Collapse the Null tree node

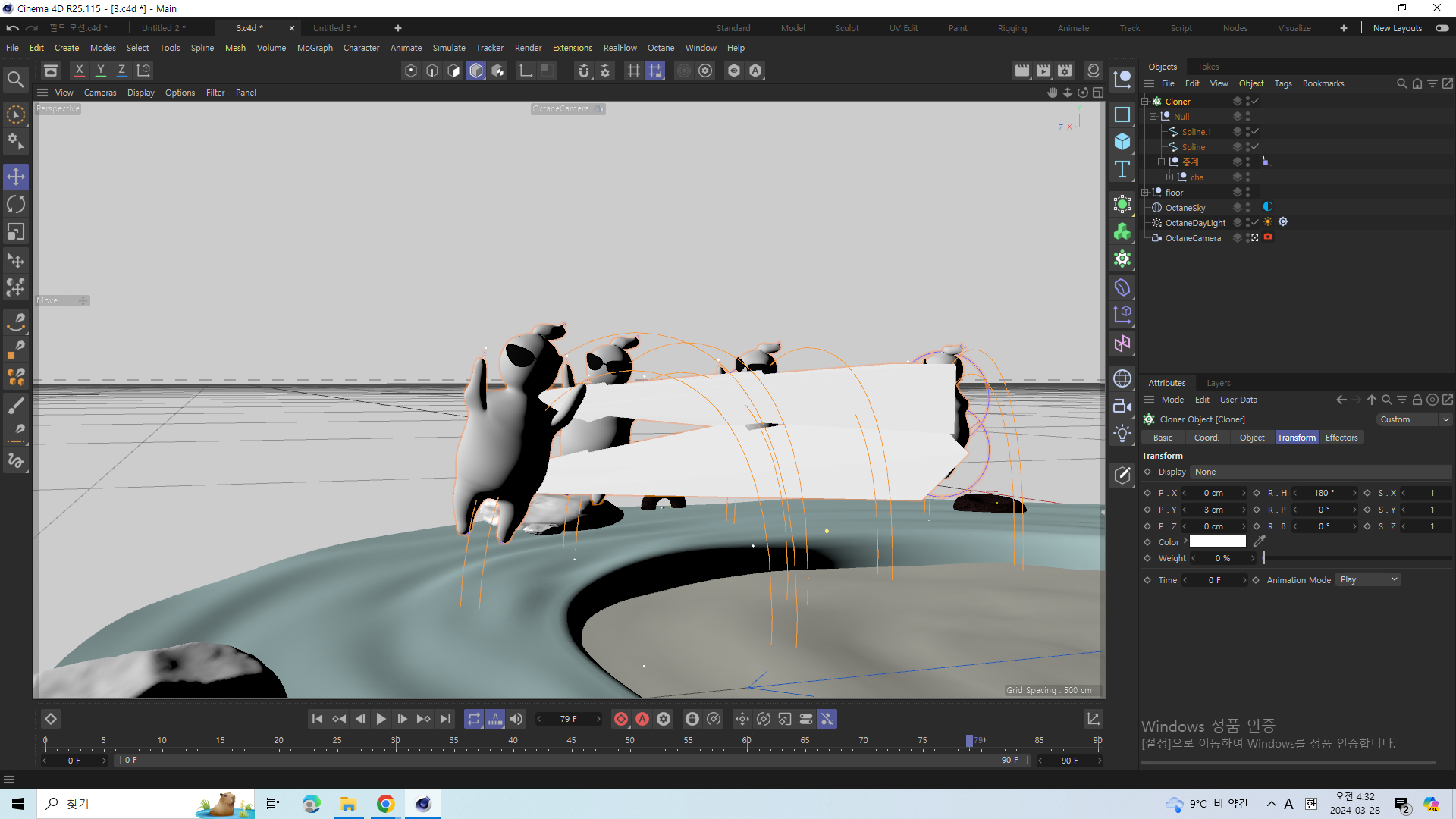click(x=1153, y=116)
